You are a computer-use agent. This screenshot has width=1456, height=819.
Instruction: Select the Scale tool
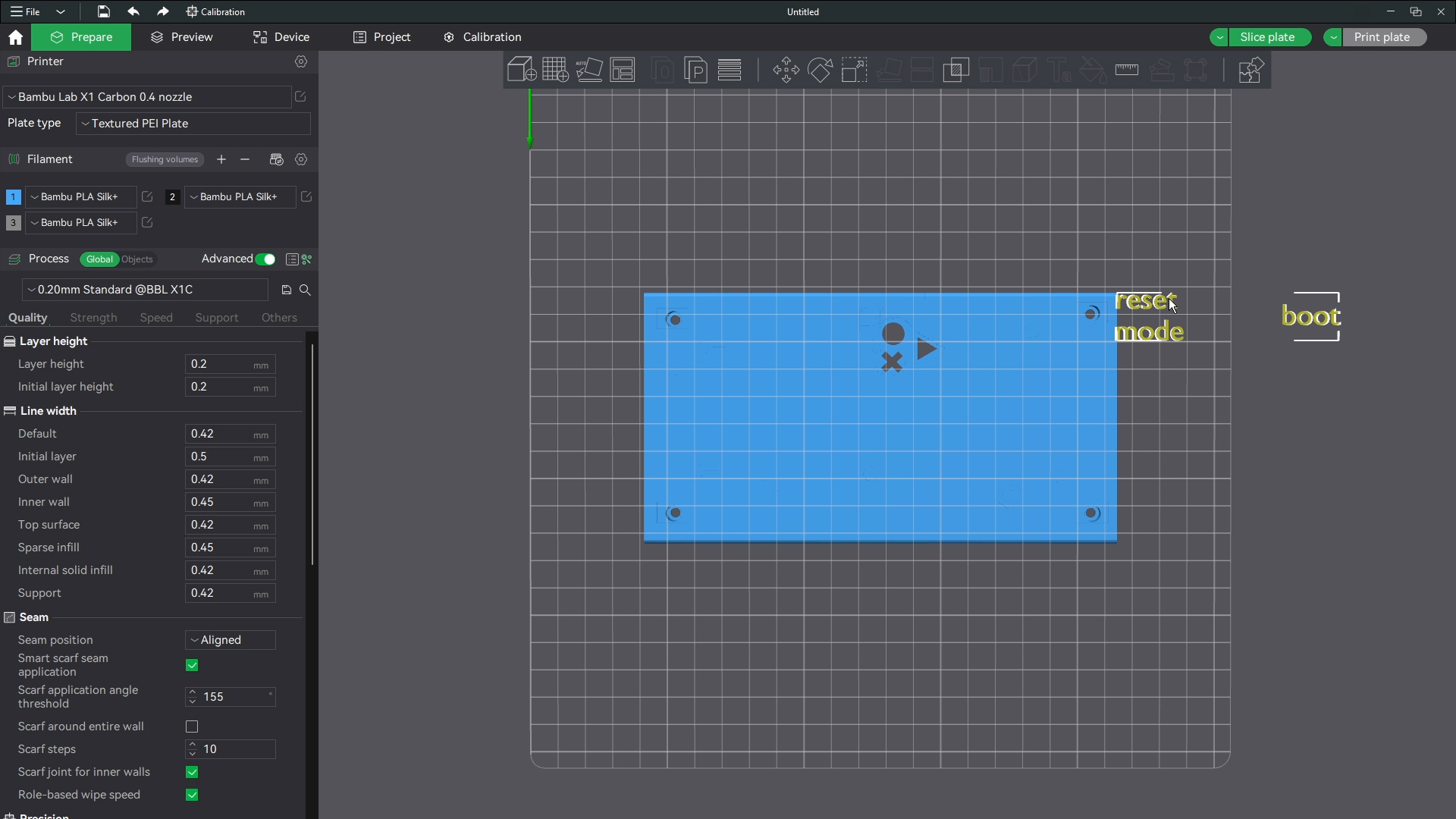click(854, 71)
